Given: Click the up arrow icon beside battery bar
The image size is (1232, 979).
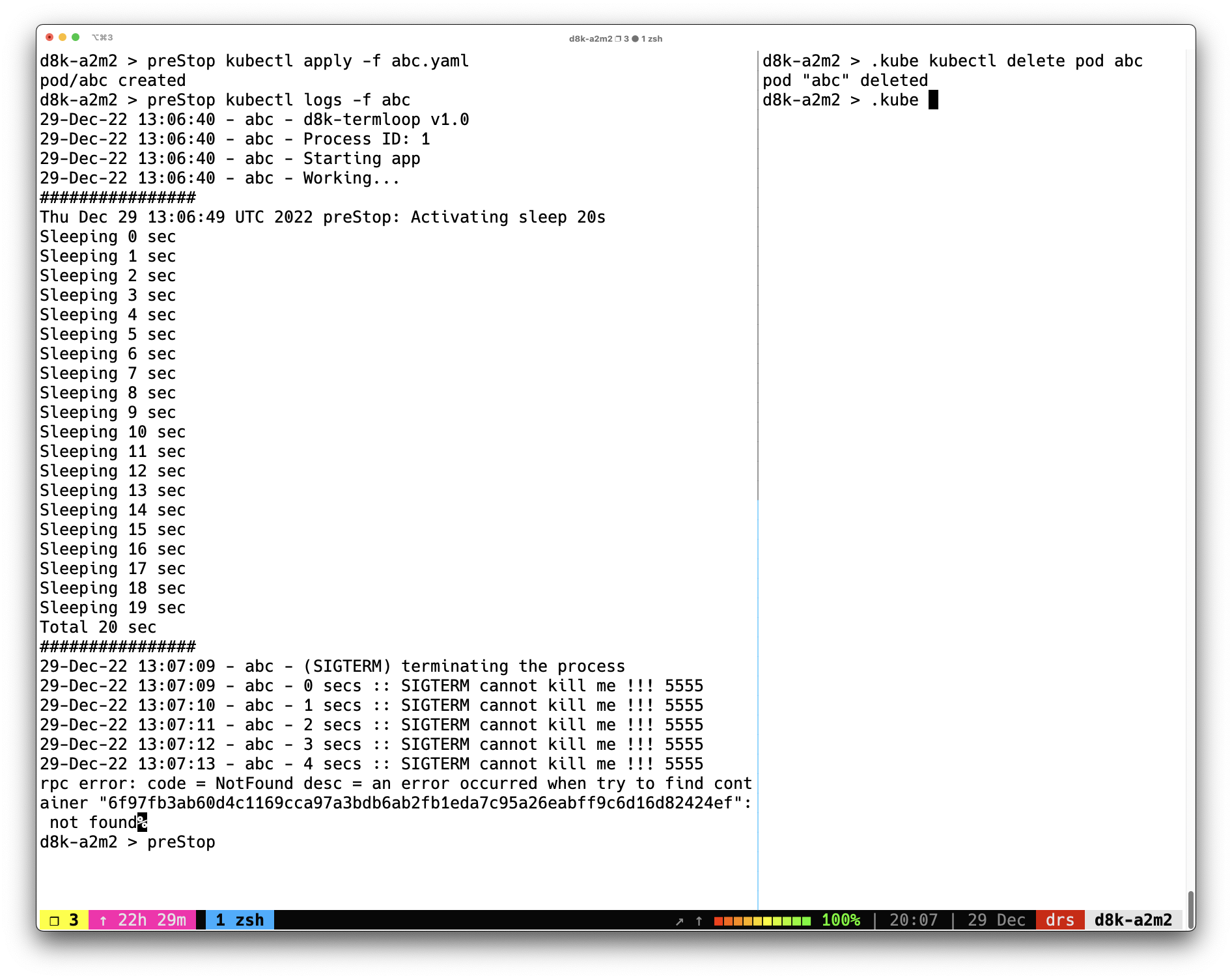Looking at the screenshot, I should click(699, 920).
